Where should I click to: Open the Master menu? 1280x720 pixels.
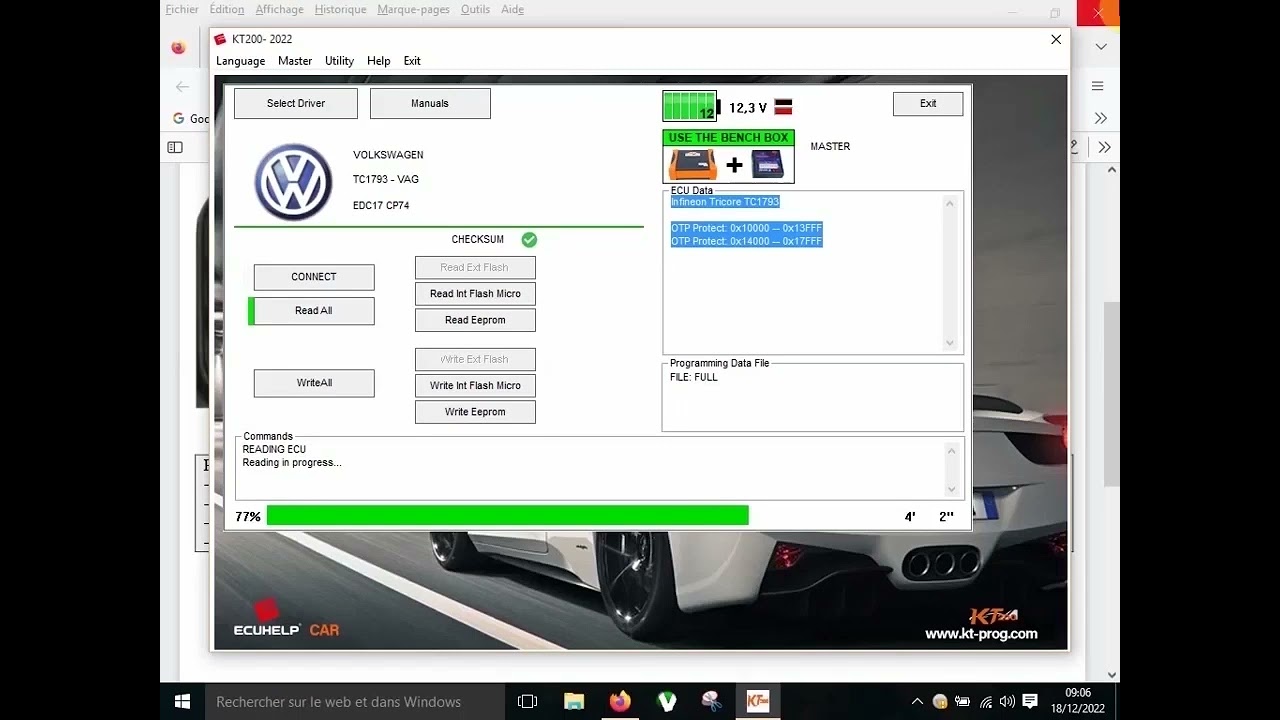[295, 61]
